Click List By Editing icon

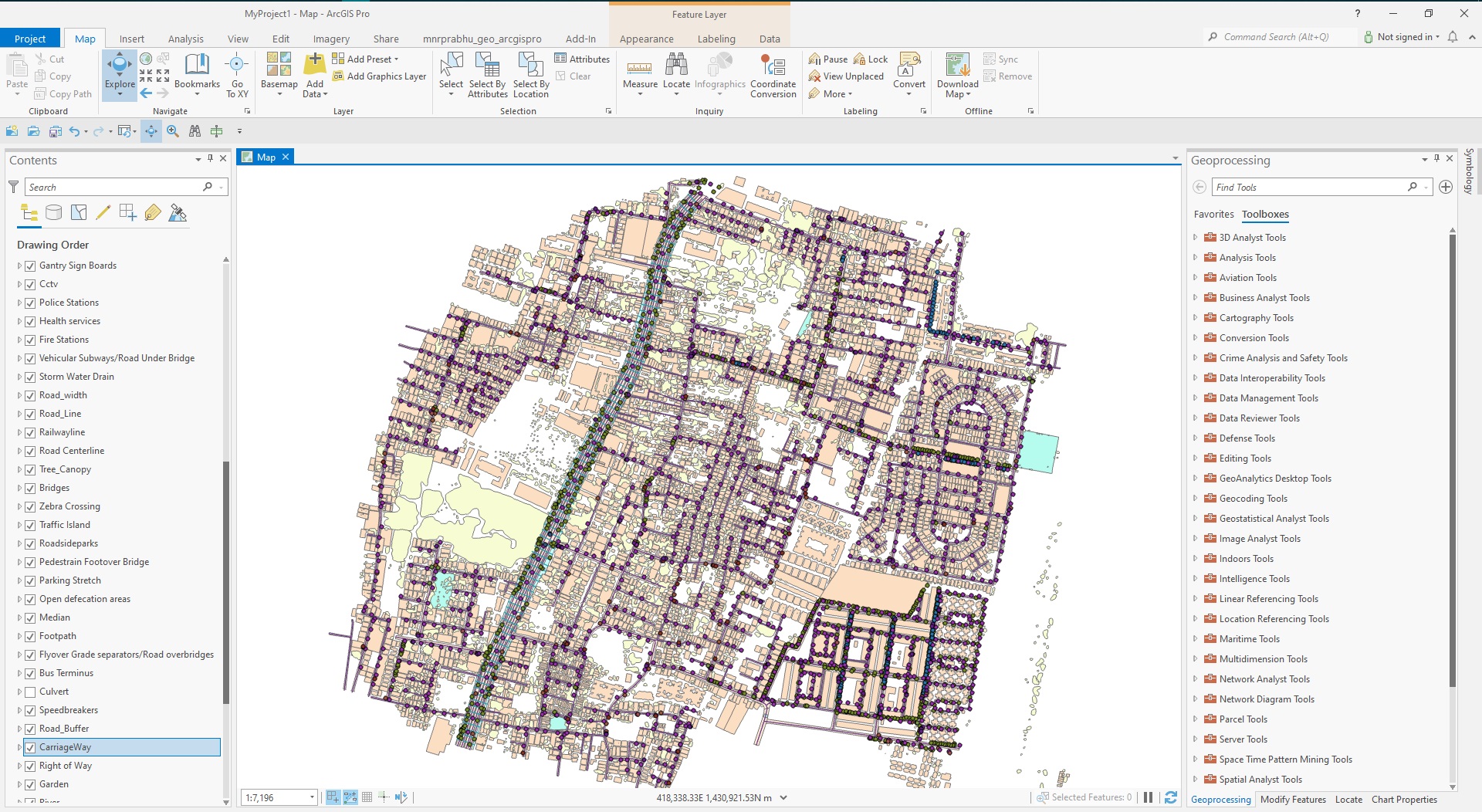click(x=103, y=213)
